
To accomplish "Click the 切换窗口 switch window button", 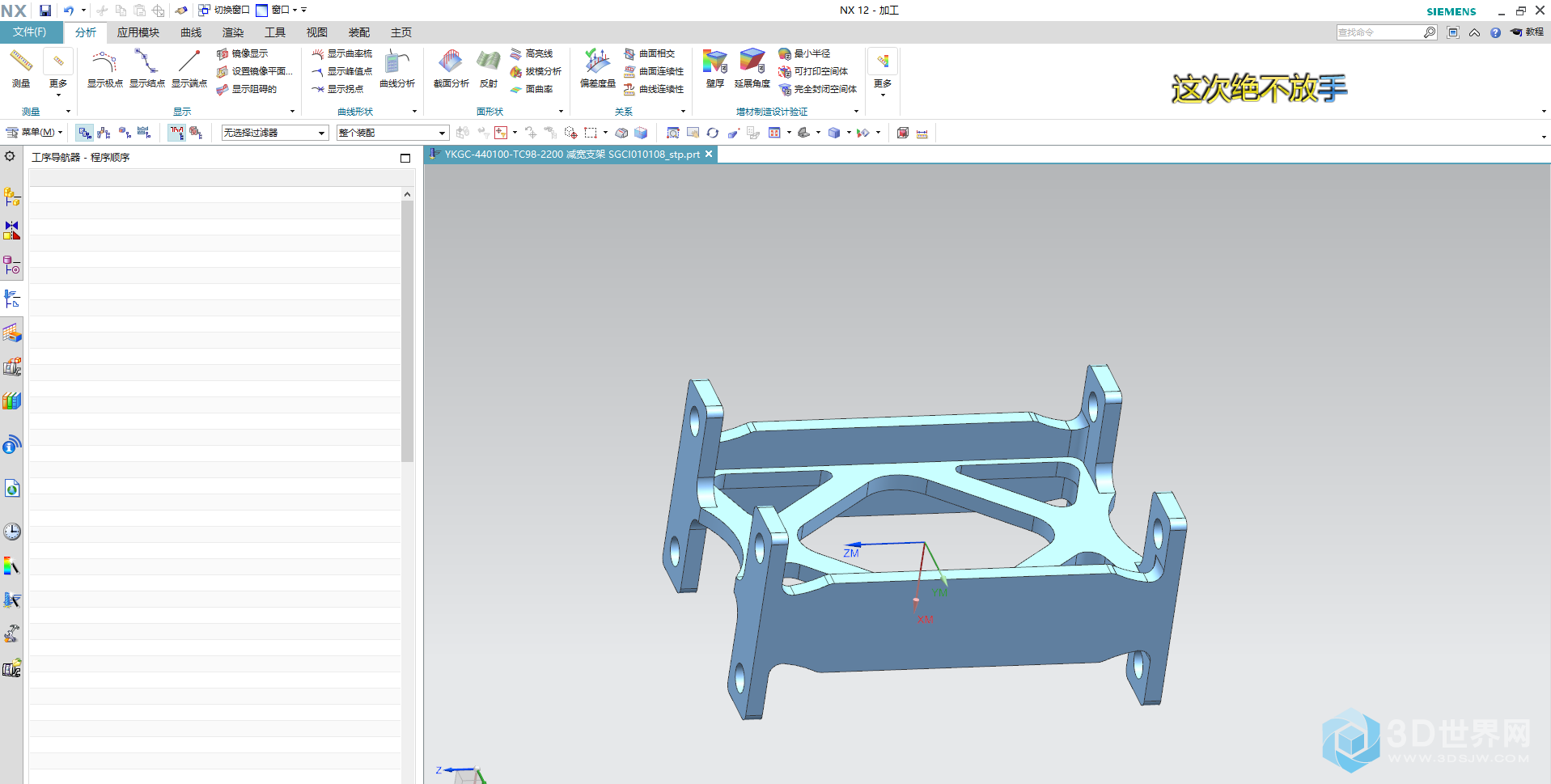I will [x=224, y=11].
